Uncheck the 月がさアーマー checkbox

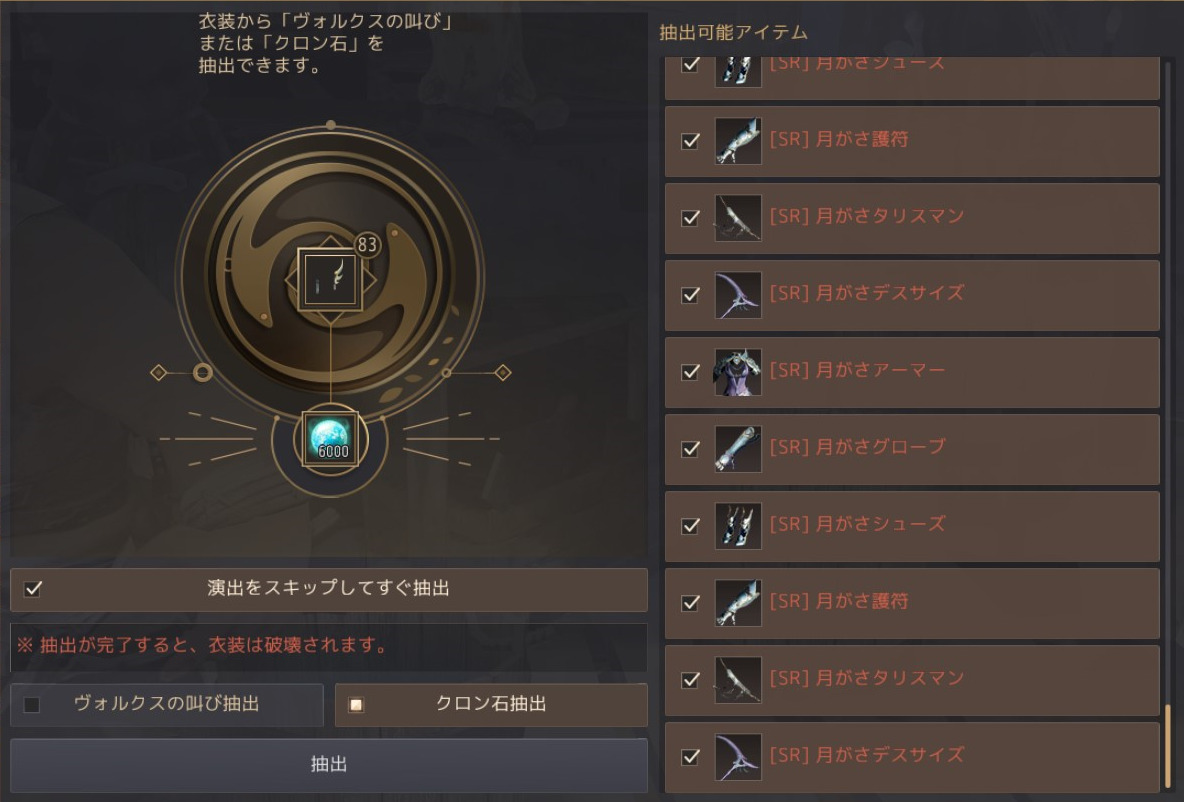690,372
